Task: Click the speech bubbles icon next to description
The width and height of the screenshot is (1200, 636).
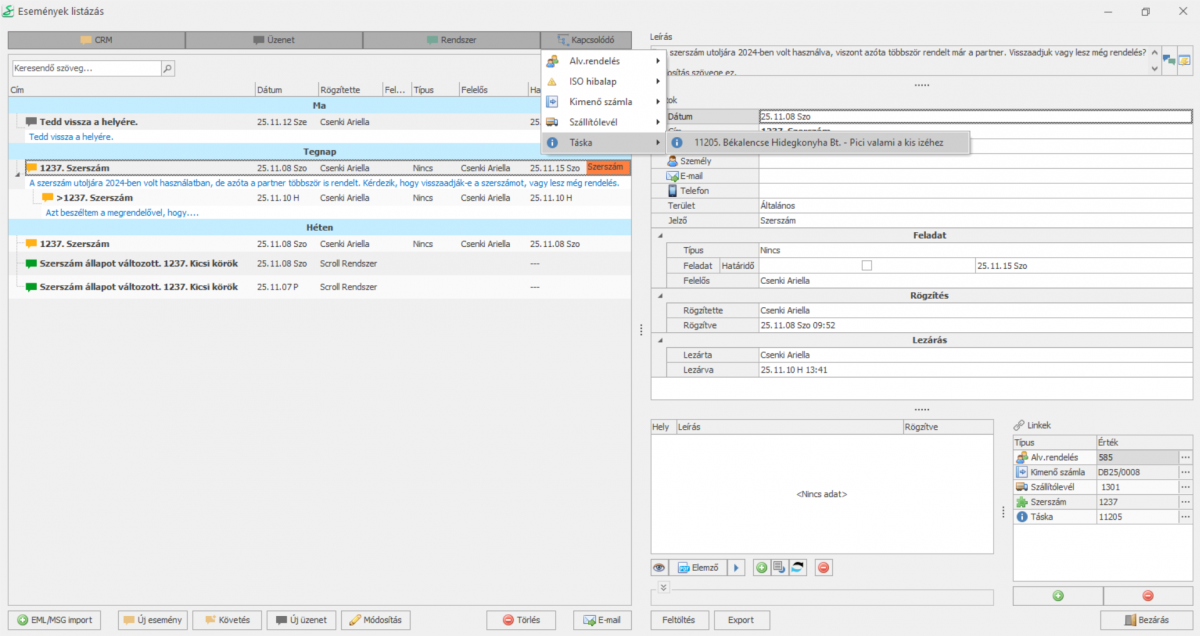Action: (x=1169, y=60)
